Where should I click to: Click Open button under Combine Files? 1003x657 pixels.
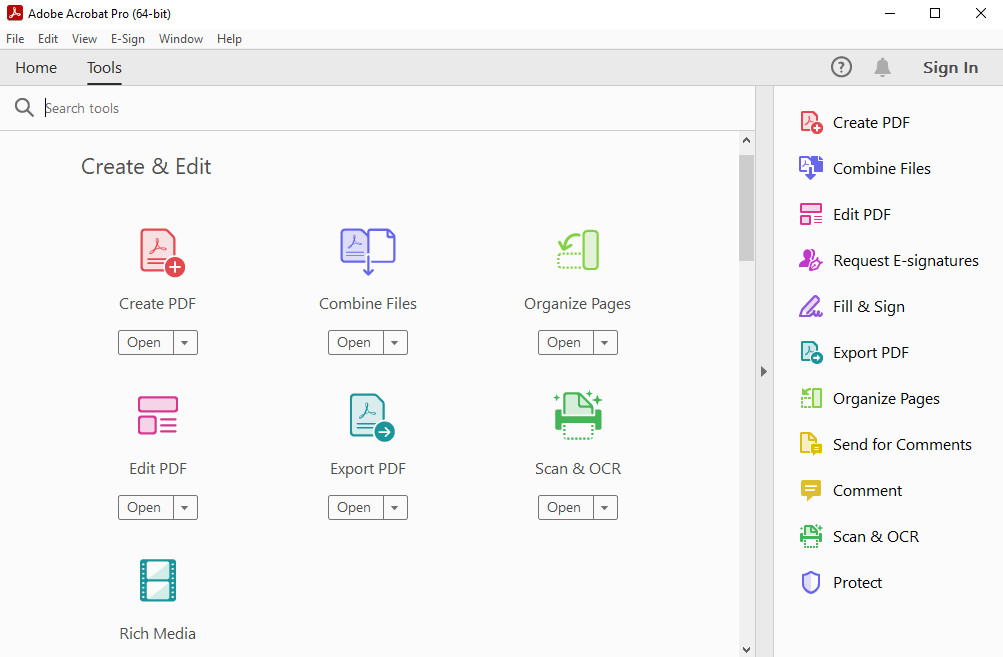tap(356, 343)
